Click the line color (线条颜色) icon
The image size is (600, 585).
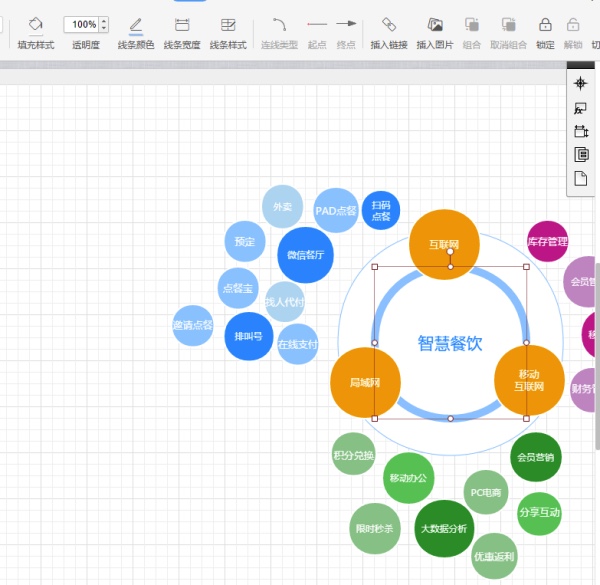(x=136, y=24)
